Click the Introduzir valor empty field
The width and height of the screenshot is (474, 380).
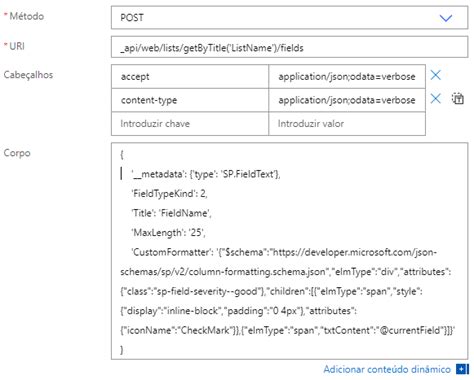point(347,124)
